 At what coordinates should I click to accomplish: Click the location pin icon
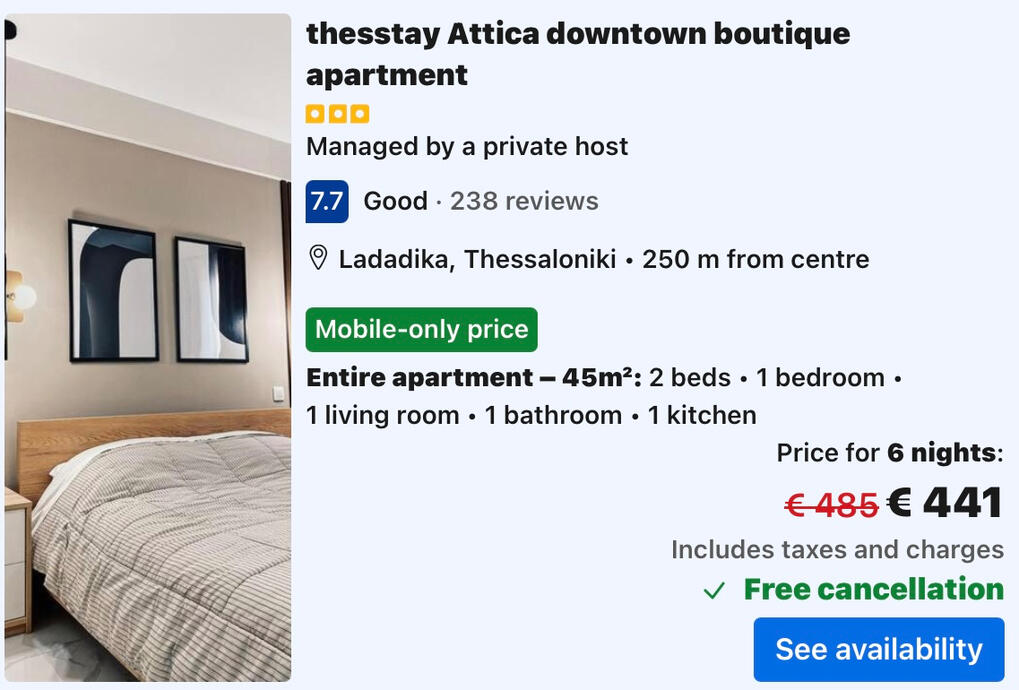point(318,259)
